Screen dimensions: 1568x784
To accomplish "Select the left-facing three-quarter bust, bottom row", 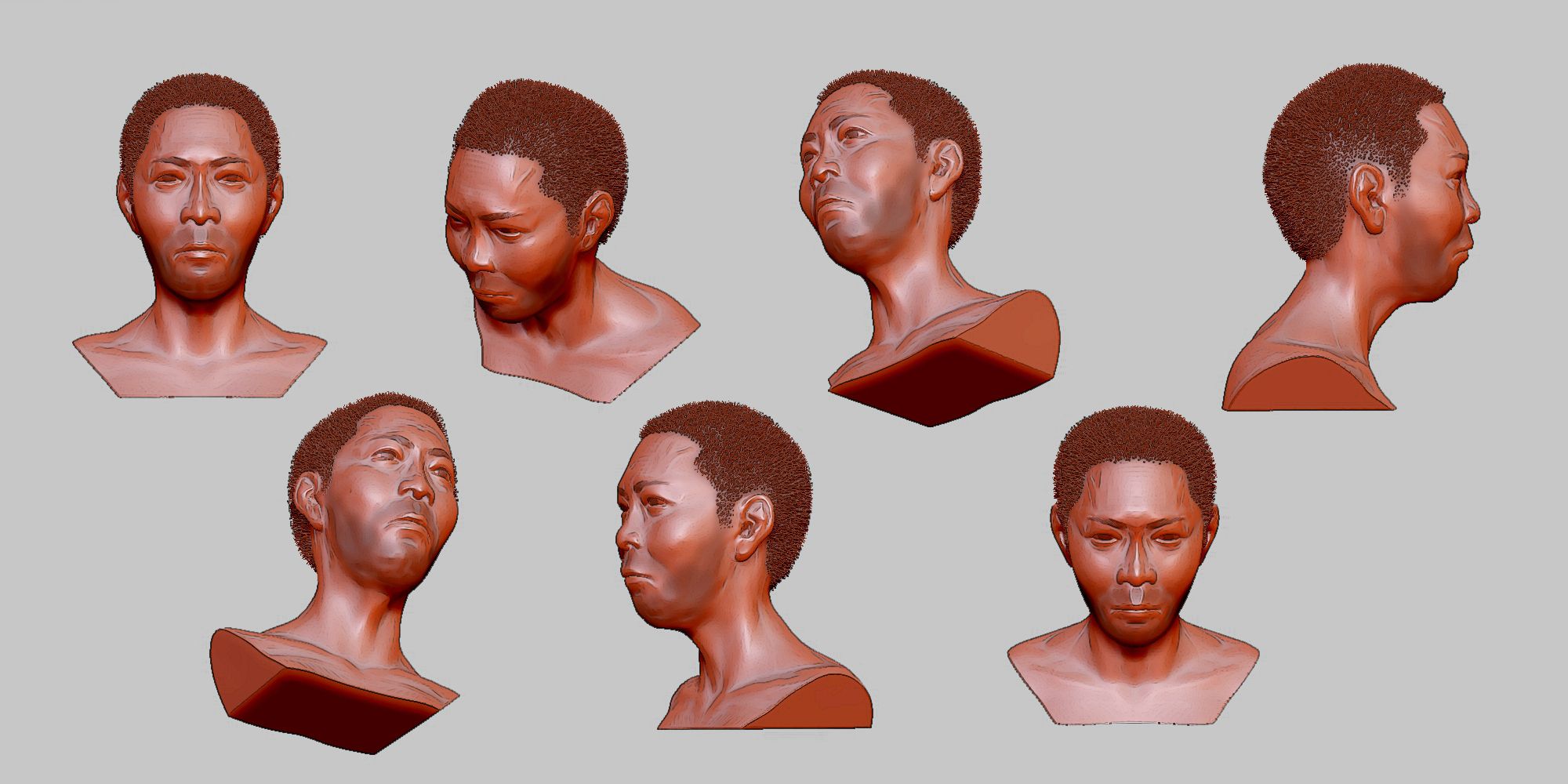I will point(745,566).
